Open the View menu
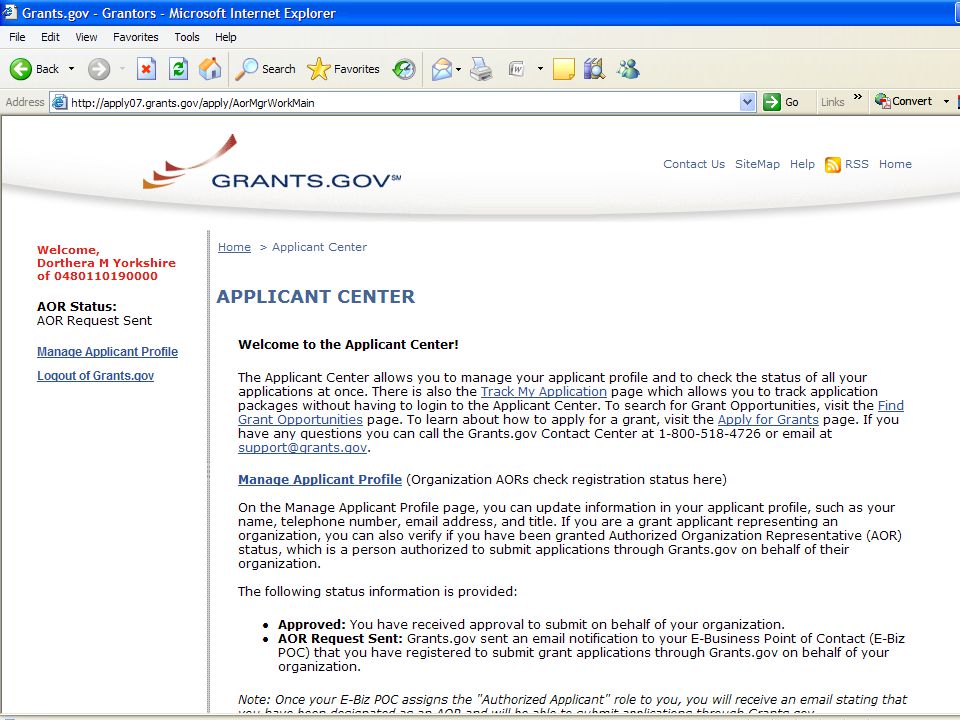The image size is (960, 720). 86,37
